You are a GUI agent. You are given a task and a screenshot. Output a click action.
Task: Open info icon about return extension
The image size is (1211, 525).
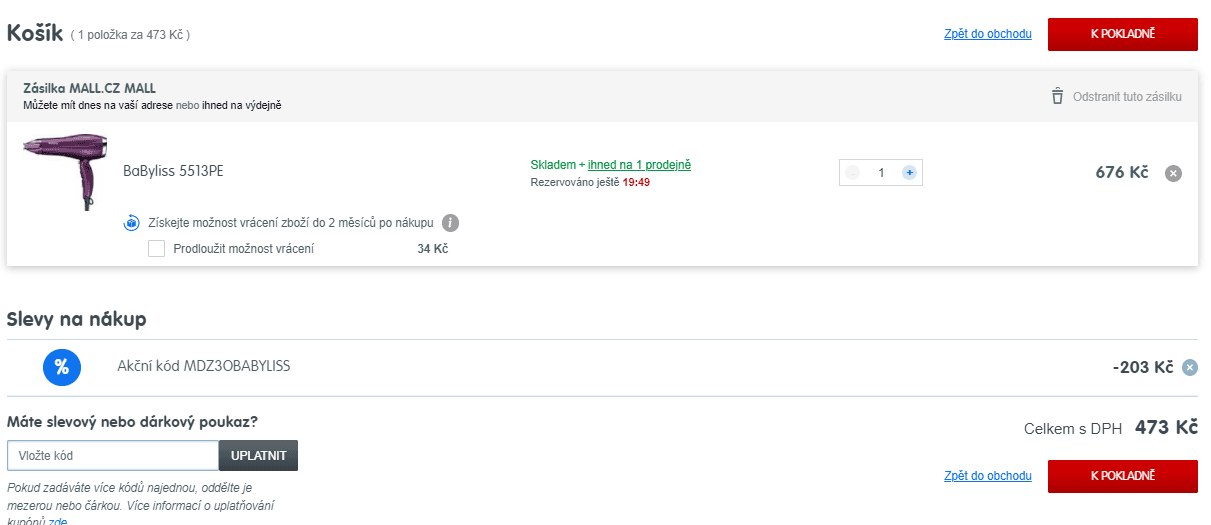[x=451, y=223]
